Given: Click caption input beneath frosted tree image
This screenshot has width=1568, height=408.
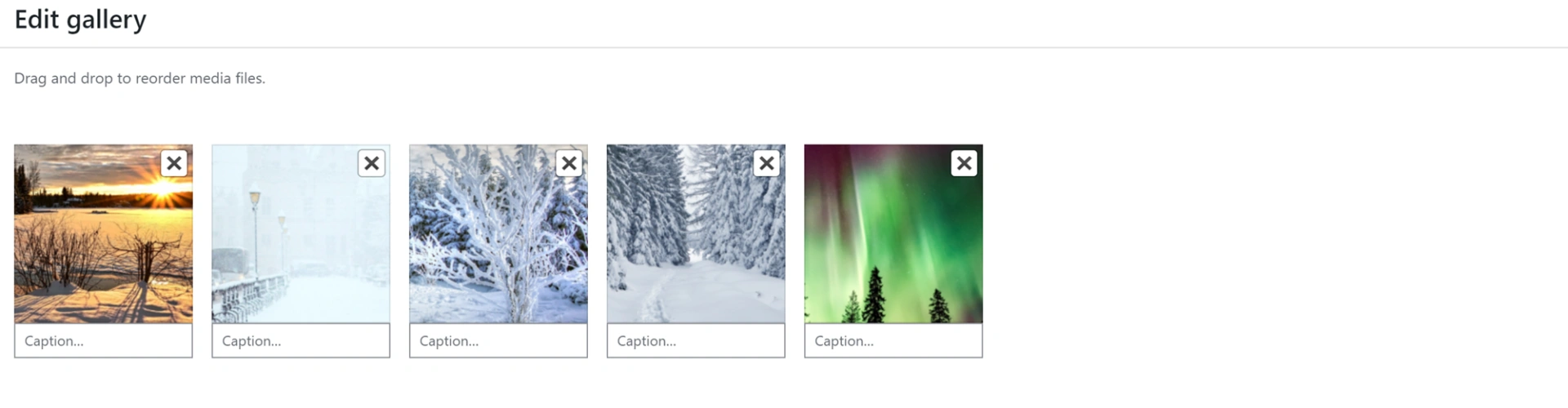Looking at the screenshot, I should click(x=498, y=341).
